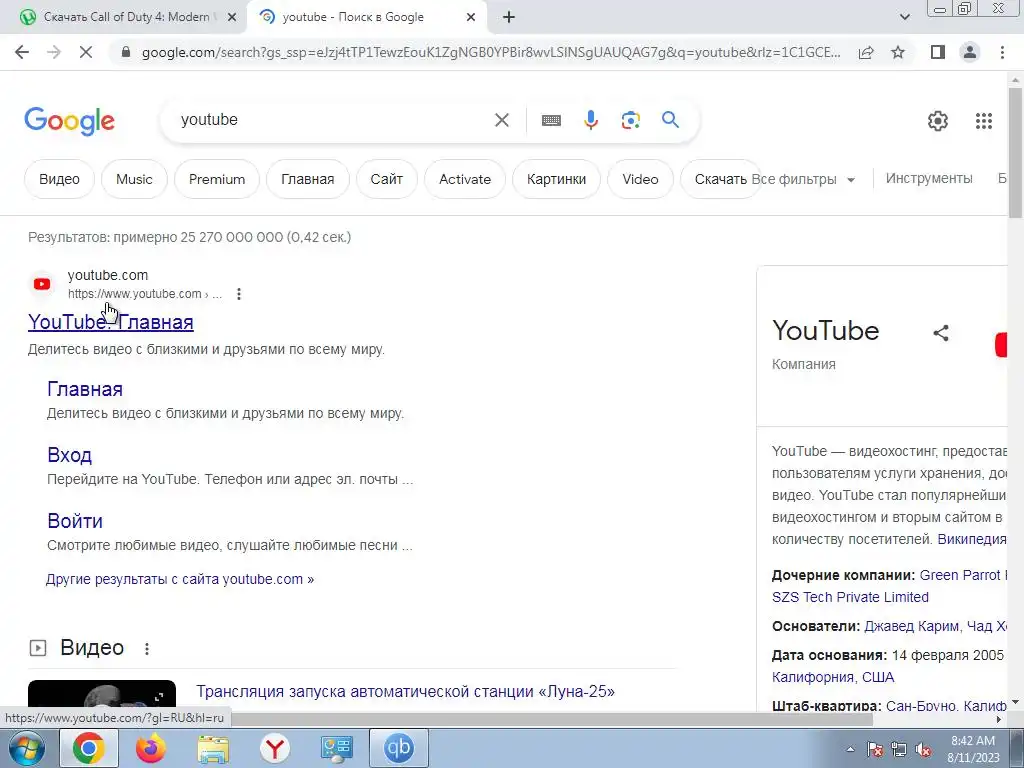Viewport: 1024px width, 768px height.
Task: Open the Войти sitelink
Action: coord(75,521)
